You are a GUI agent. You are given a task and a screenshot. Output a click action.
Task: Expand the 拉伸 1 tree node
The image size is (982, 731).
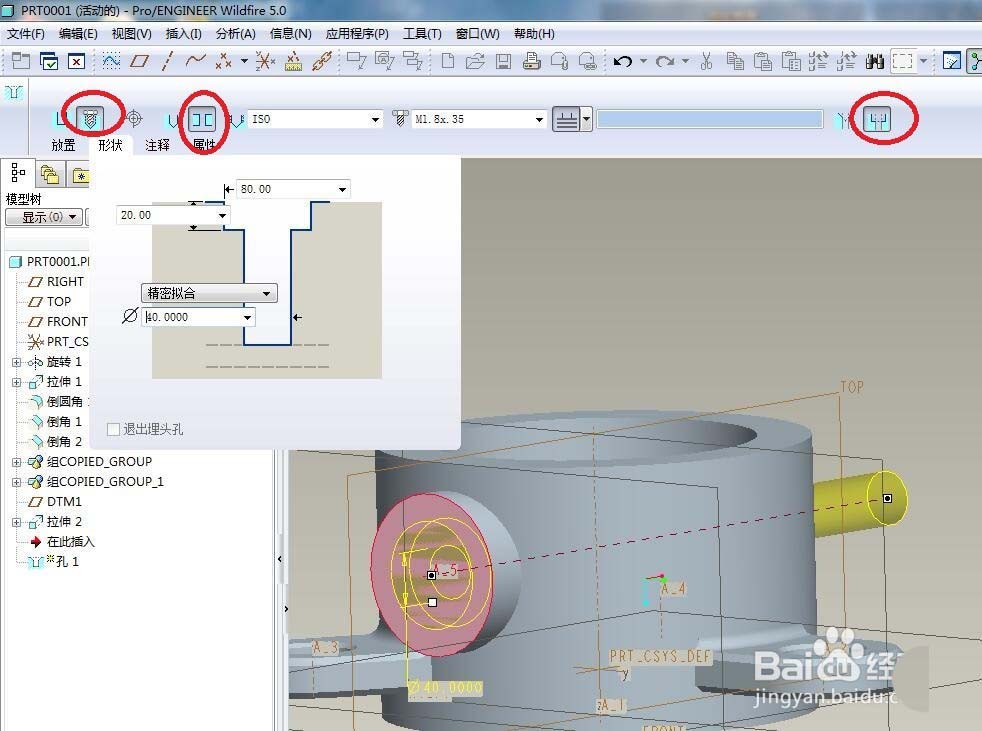coord(16,382)
